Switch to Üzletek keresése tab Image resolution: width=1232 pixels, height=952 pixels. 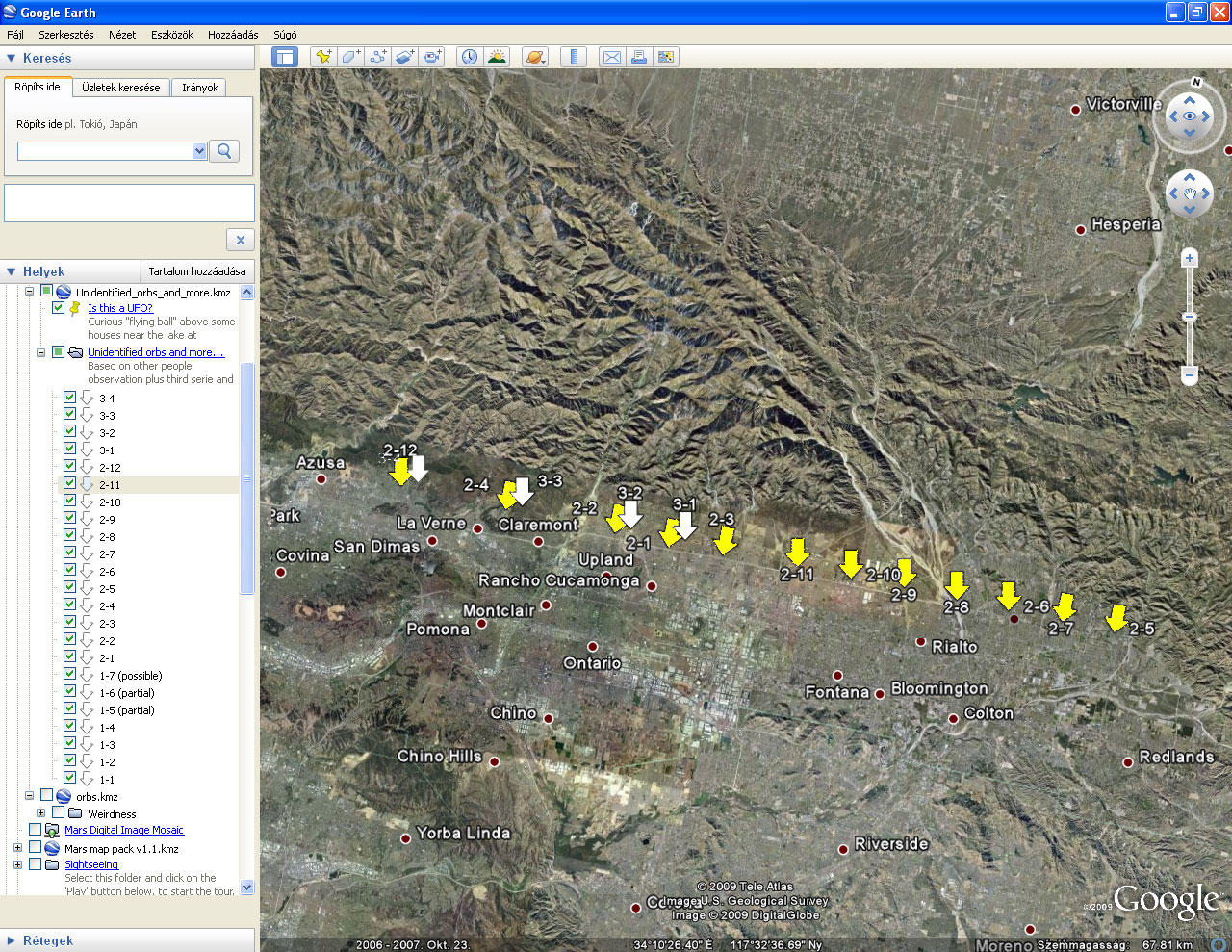click(x=121, y=88)
